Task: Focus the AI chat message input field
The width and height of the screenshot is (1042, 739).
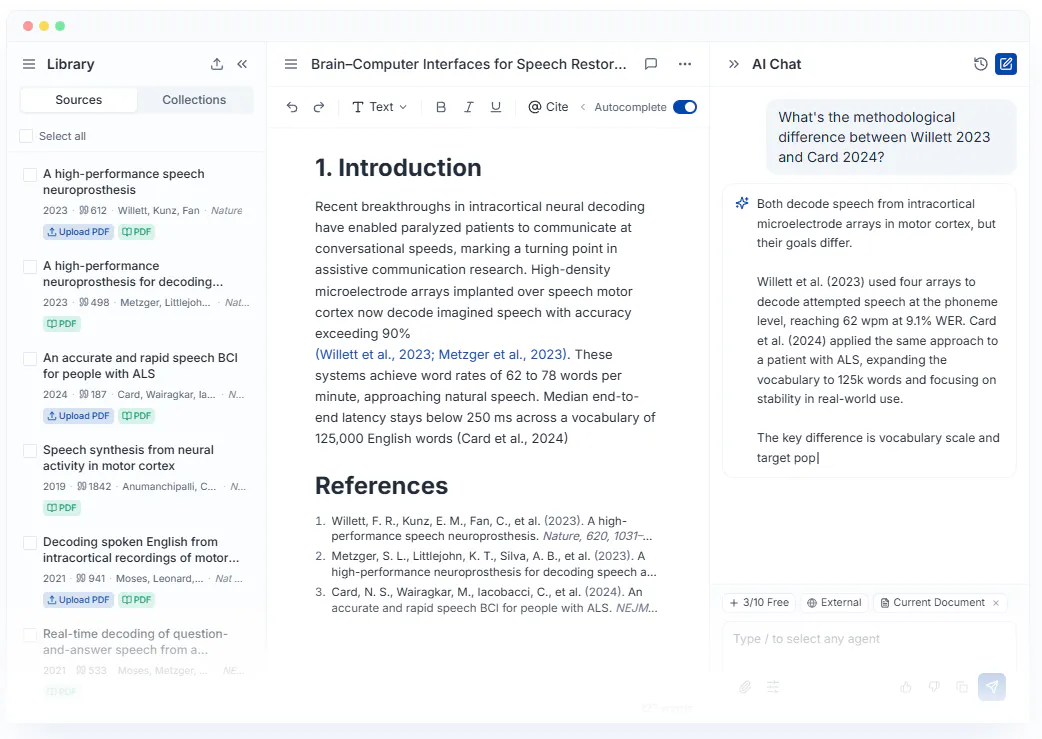Action: tap(869, 639)
